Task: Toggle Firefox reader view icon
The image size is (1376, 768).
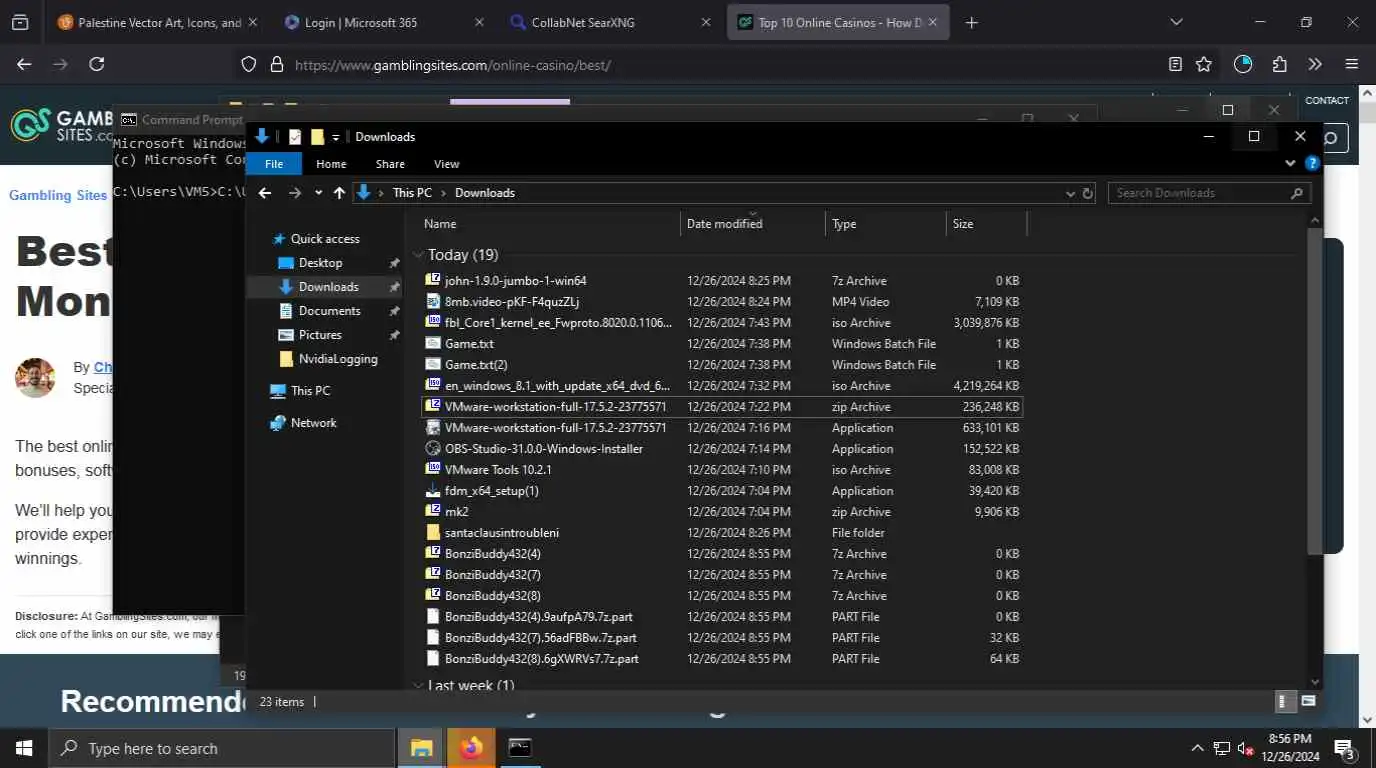Action: point(1175,64)
